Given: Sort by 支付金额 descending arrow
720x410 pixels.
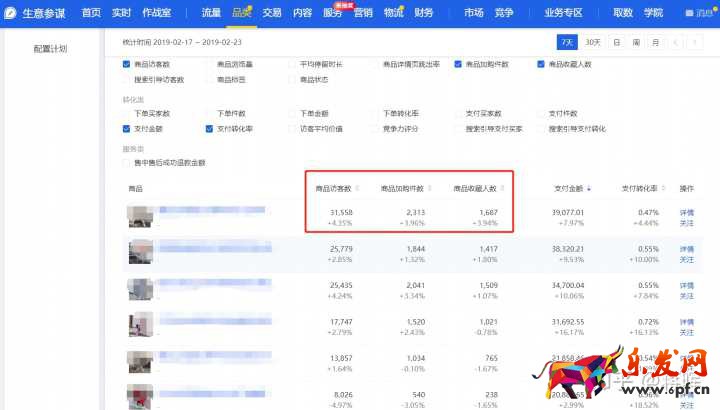Looking at the screenshot, I should click(589, 188).
